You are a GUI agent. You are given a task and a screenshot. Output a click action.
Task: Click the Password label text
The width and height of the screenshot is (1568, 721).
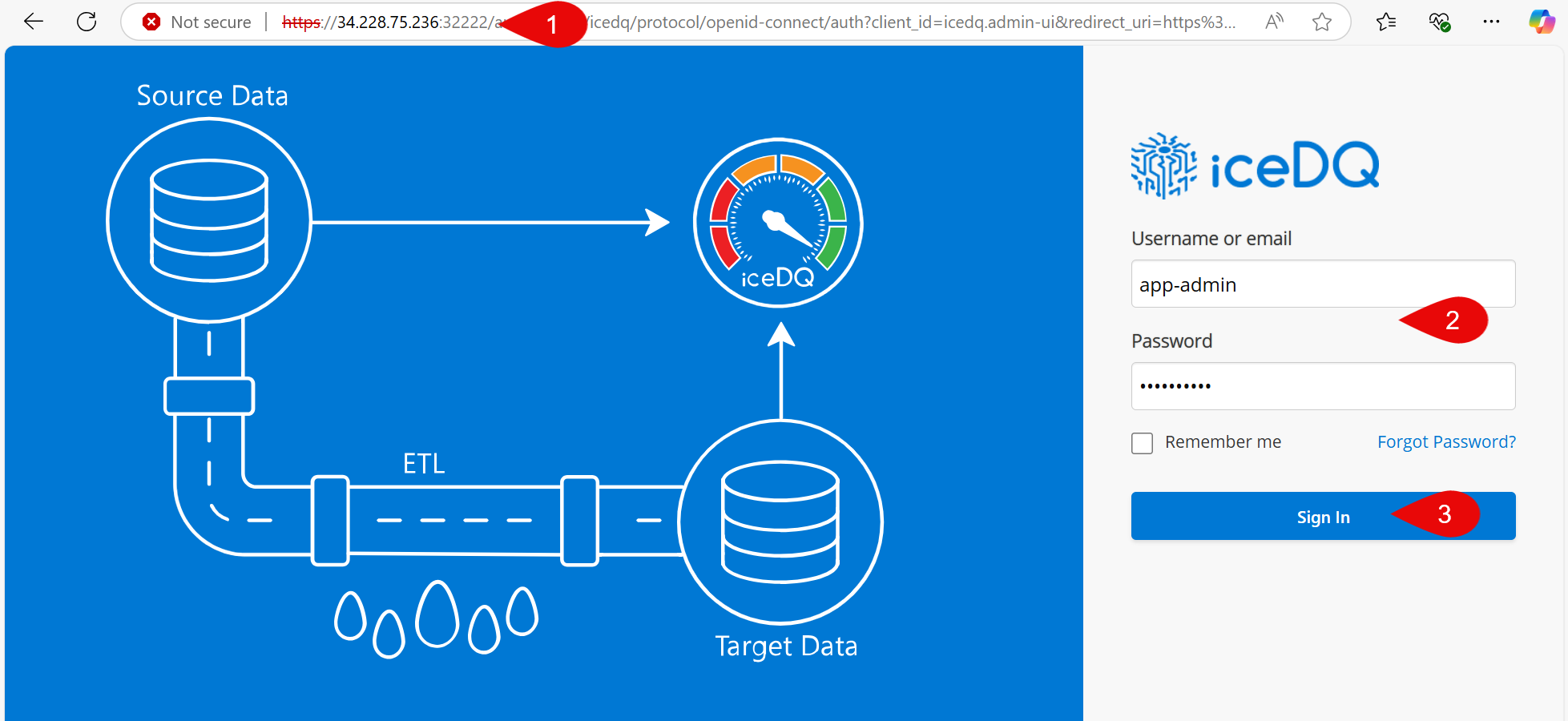1171,341
